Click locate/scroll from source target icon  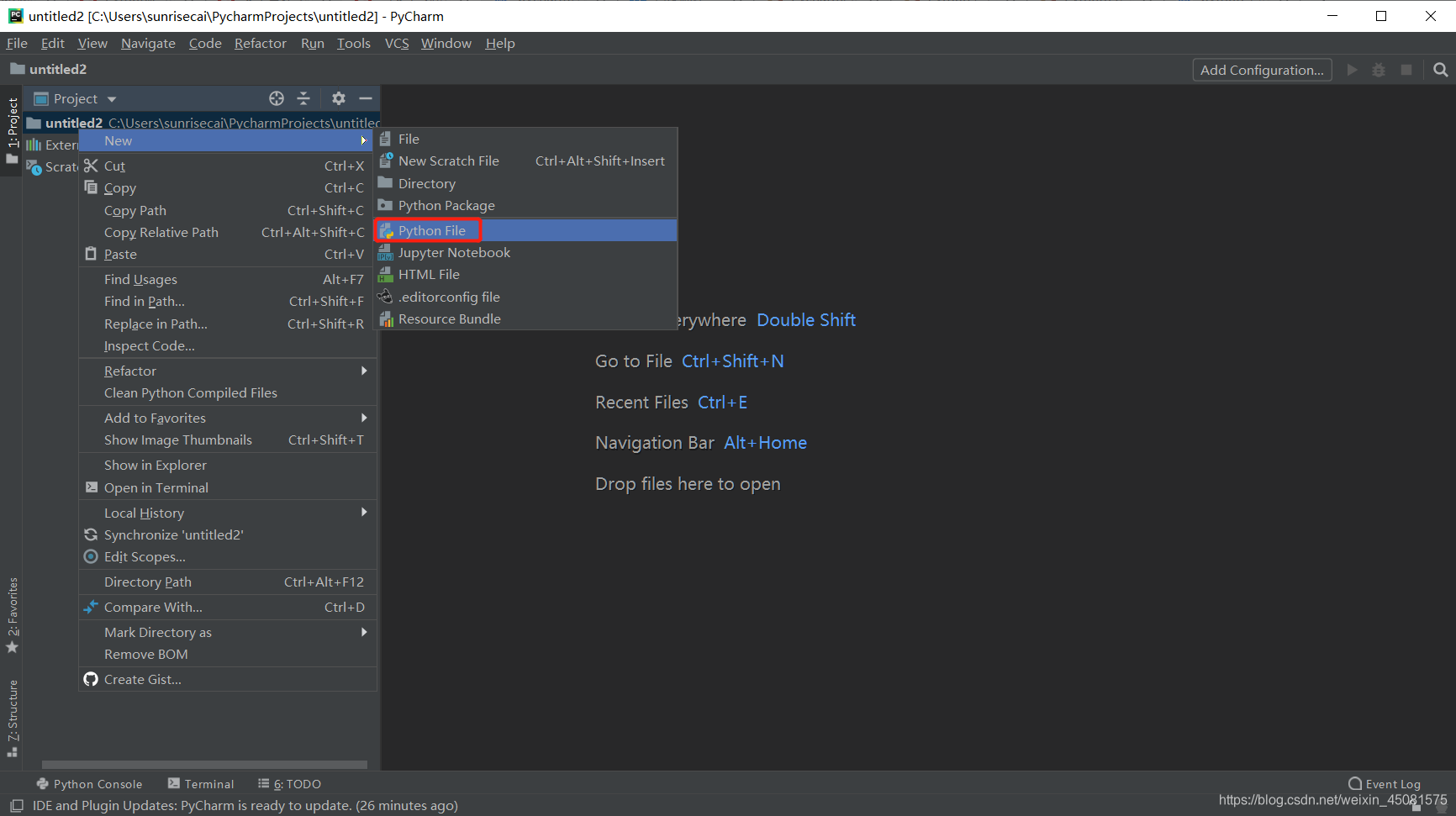click(277, 98)
